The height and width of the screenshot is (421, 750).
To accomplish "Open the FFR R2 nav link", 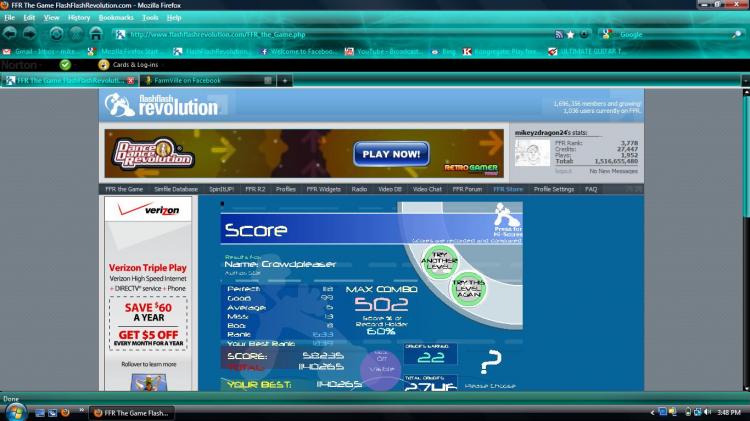I will [x=255, y=189].
